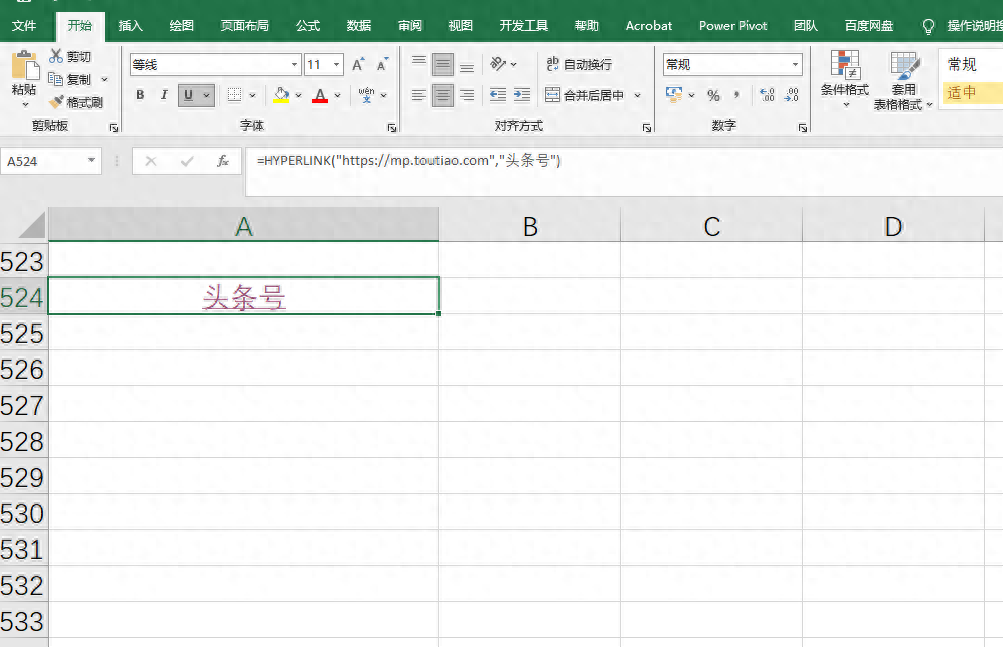Apply the 常规 cell style
The image size is (1003, 647).
972,64
